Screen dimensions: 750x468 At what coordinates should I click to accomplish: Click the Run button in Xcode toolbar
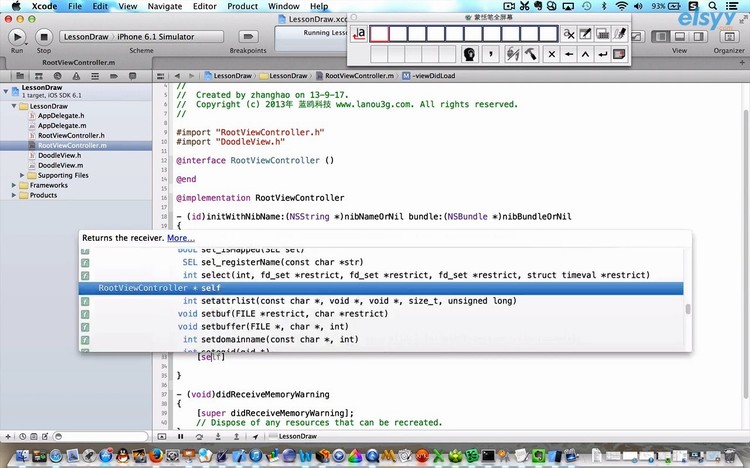point(17,37)
